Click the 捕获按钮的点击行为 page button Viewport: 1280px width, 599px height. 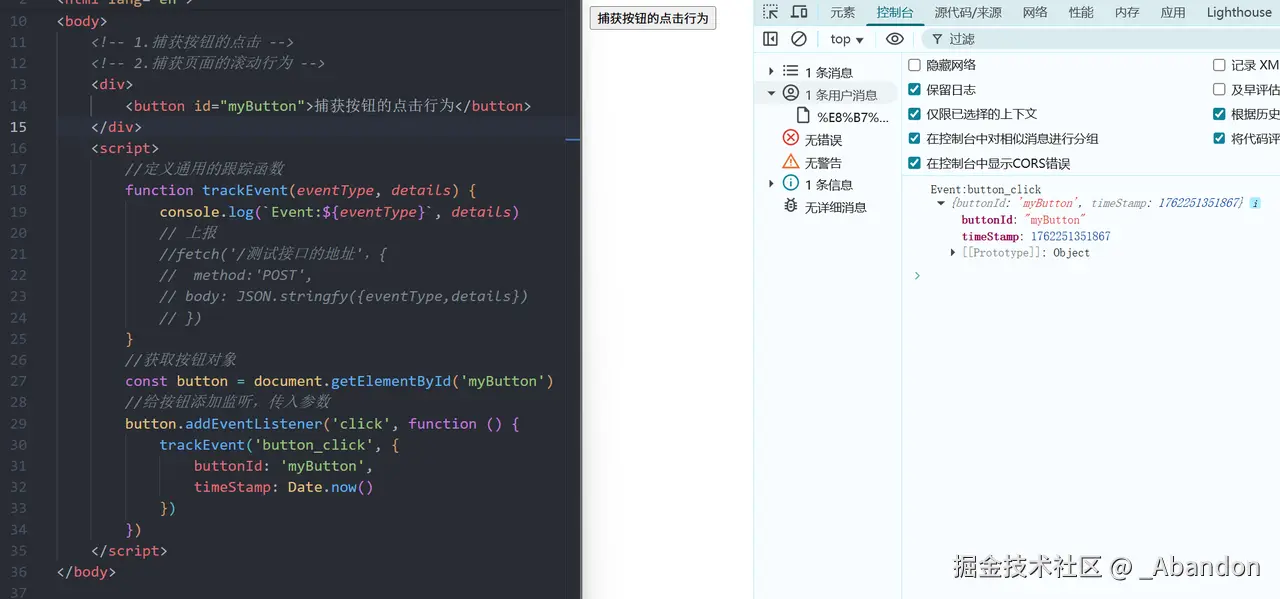coord(653,18)
